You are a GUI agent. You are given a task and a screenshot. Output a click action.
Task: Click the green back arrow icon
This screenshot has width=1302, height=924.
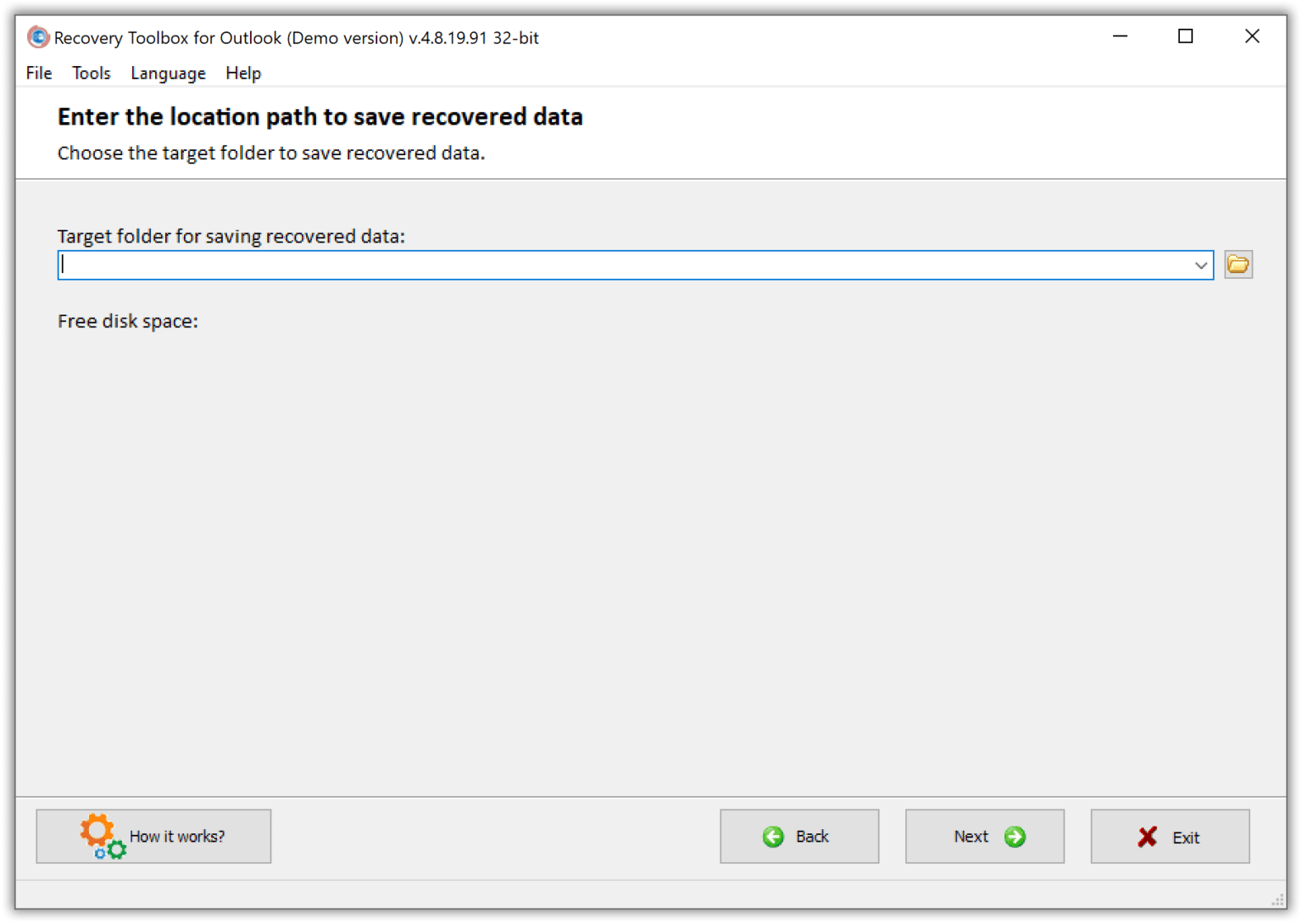772,836
